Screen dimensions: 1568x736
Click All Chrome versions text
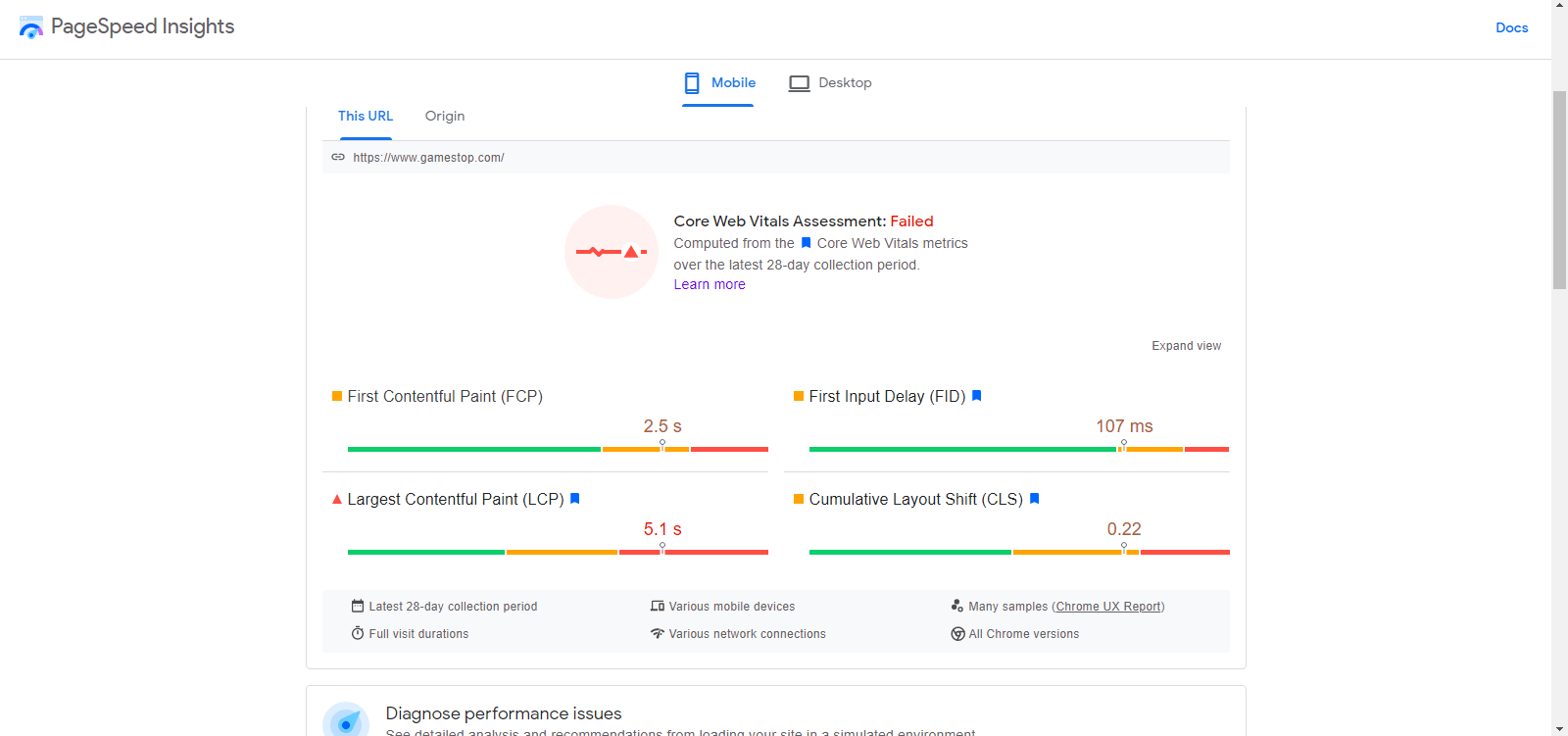point(1024,634)
